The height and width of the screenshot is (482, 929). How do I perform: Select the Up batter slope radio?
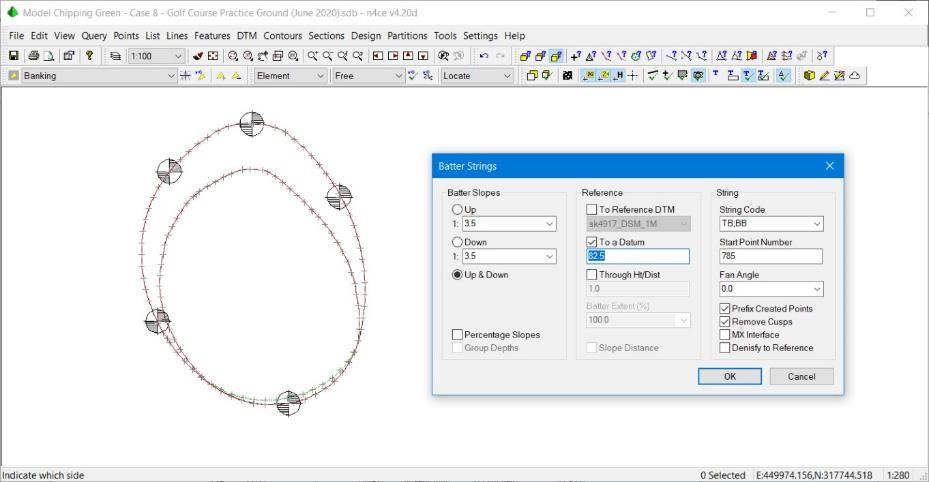[x=457, y=209]
